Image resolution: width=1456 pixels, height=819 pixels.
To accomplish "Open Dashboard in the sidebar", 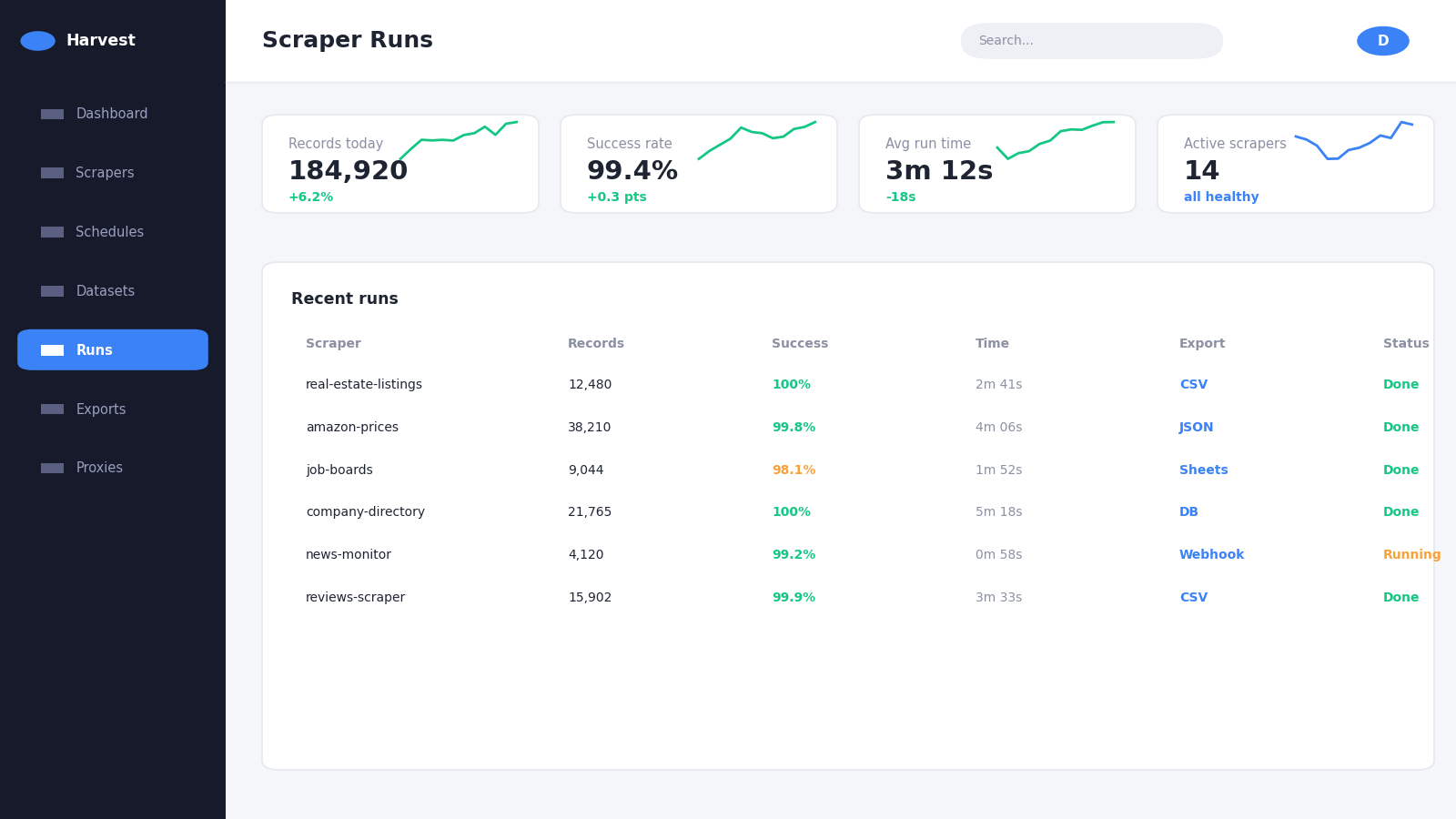I will 113,114.
